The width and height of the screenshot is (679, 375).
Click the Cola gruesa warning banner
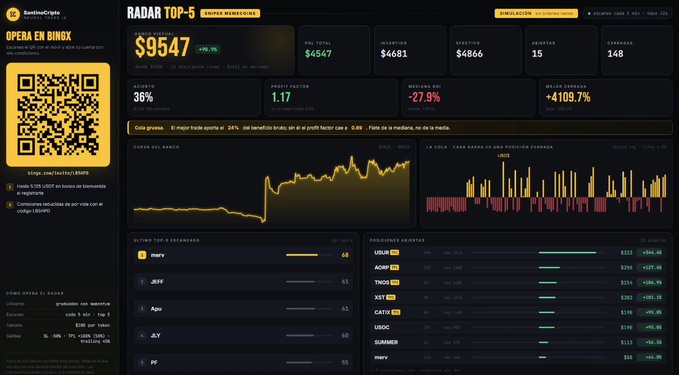point(400,128)
